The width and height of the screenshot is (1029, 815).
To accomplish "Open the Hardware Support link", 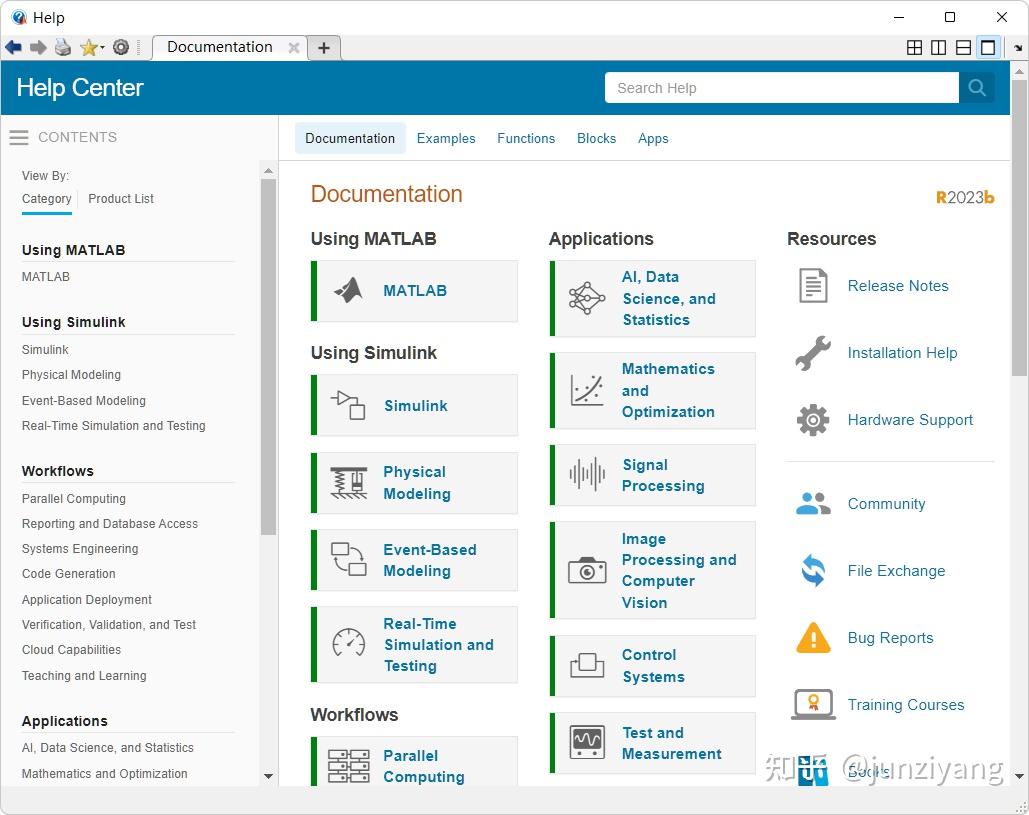I will (910, 420).
